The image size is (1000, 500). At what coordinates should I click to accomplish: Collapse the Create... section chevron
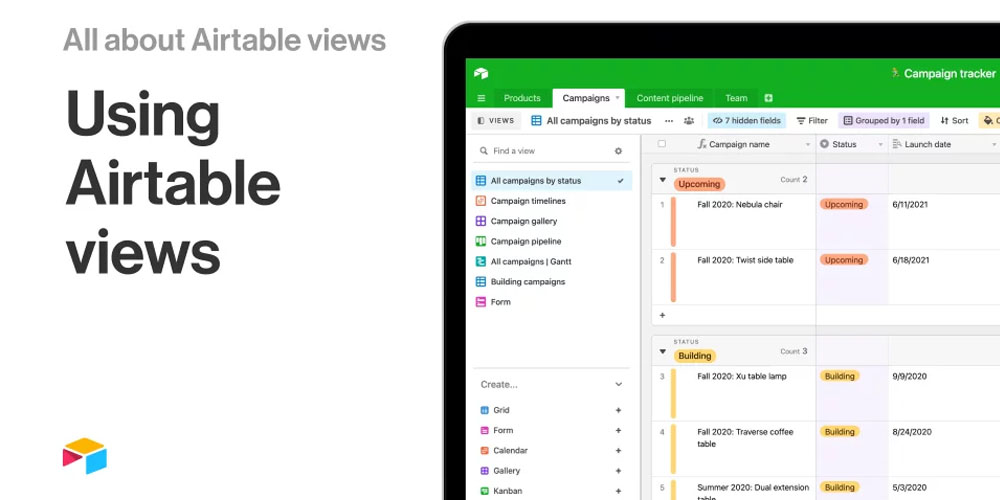point(618,385)
